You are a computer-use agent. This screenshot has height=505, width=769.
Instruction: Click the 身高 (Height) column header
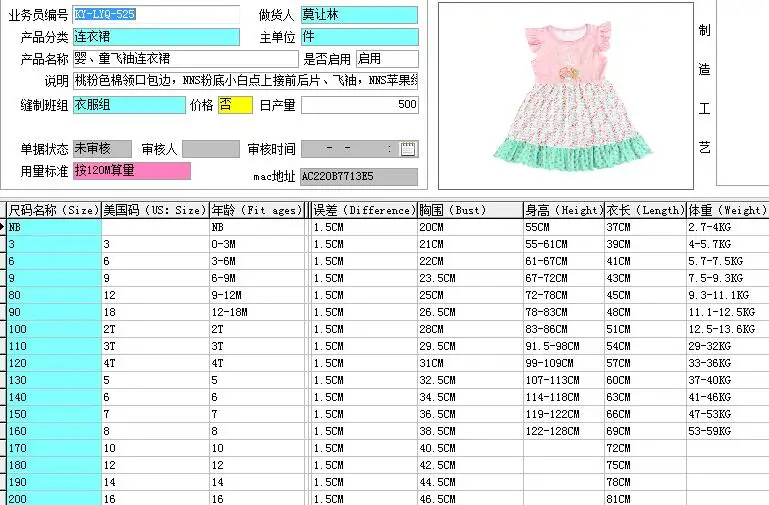tap(564, 210)
